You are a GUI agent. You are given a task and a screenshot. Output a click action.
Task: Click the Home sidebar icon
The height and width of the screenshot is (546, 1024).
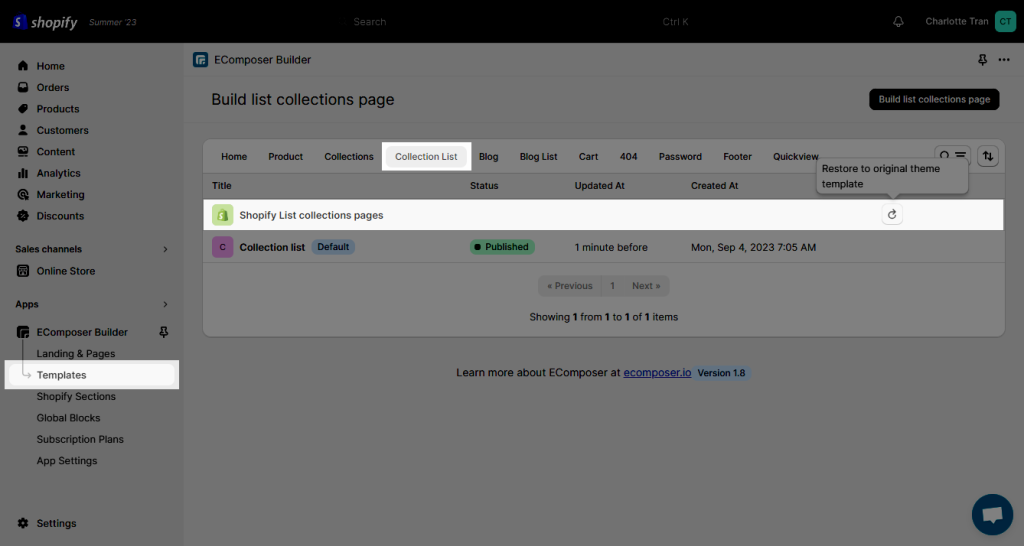tap(23, 65)
